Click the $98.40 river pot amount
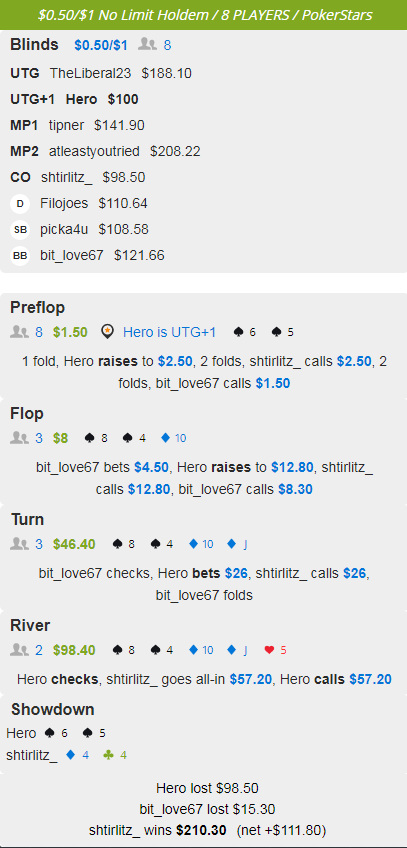The height and width of the screenshot is (848, 407). click(x=75, y=650)
